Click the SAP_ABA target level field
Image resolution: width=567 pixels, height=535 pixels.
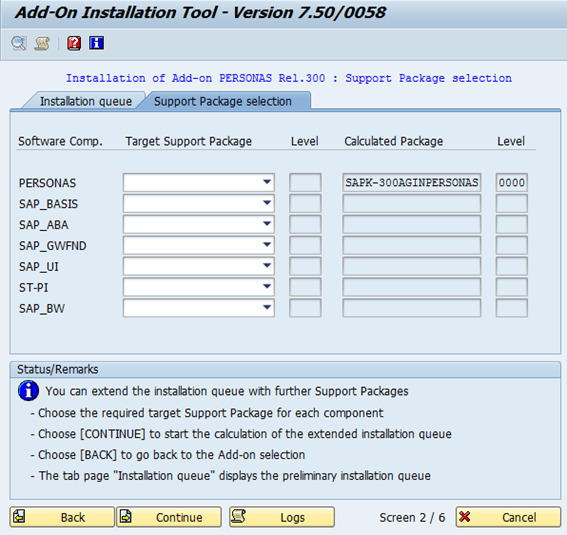click(305, 224)
